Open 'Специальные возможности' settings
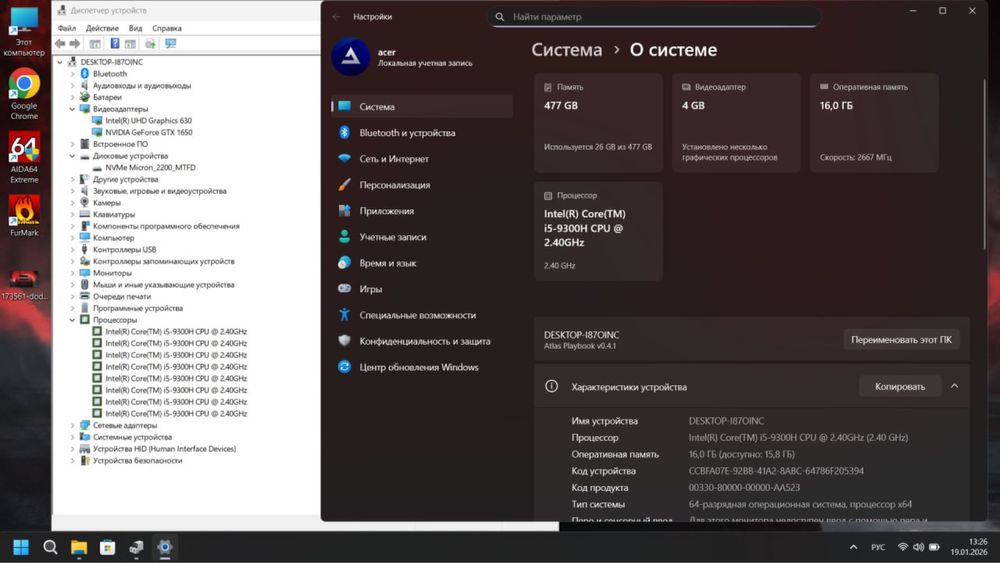The height and width of the screenshot is (563, 1000). point(422,315)
